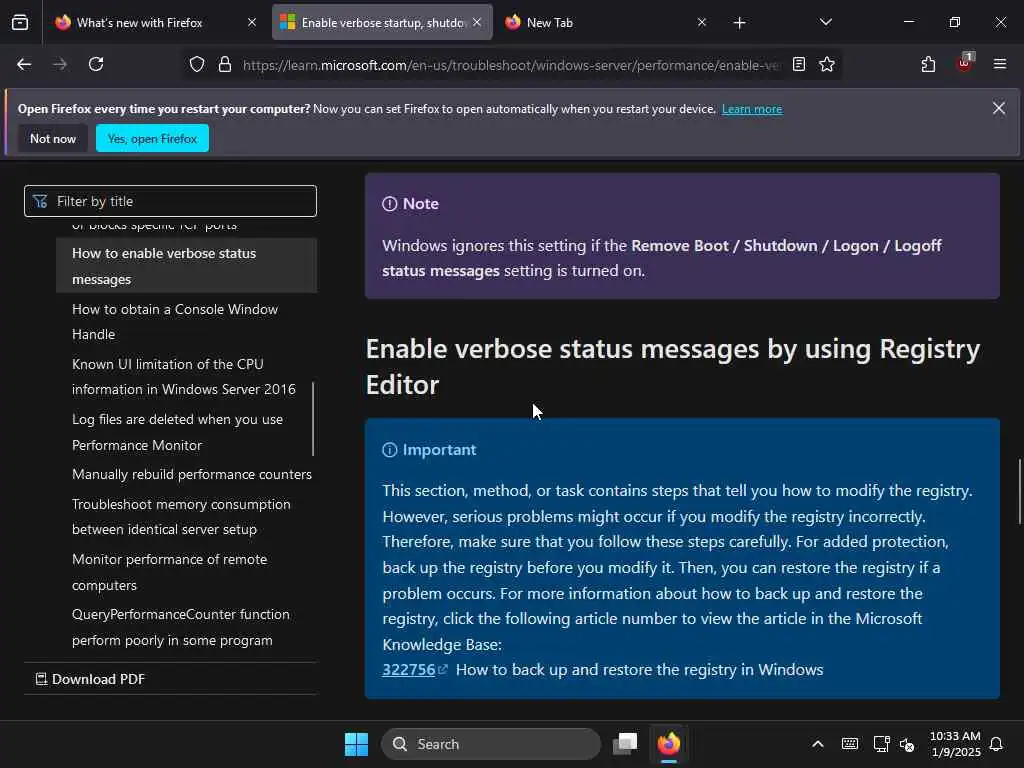The image size is (1024, 768).
Task: Open How to obtain a Console Window Handle
Action: click(174, 321)
